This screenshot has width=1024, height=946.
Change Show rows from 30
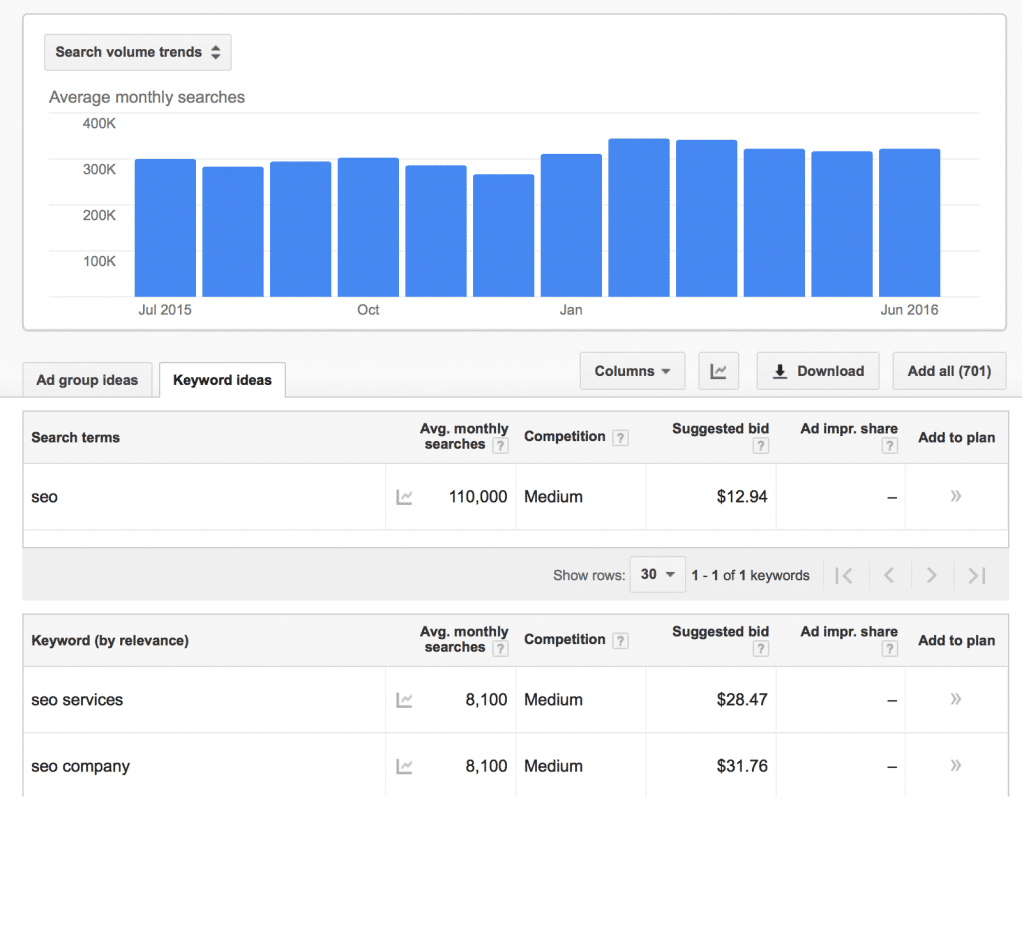coord(657,575)
